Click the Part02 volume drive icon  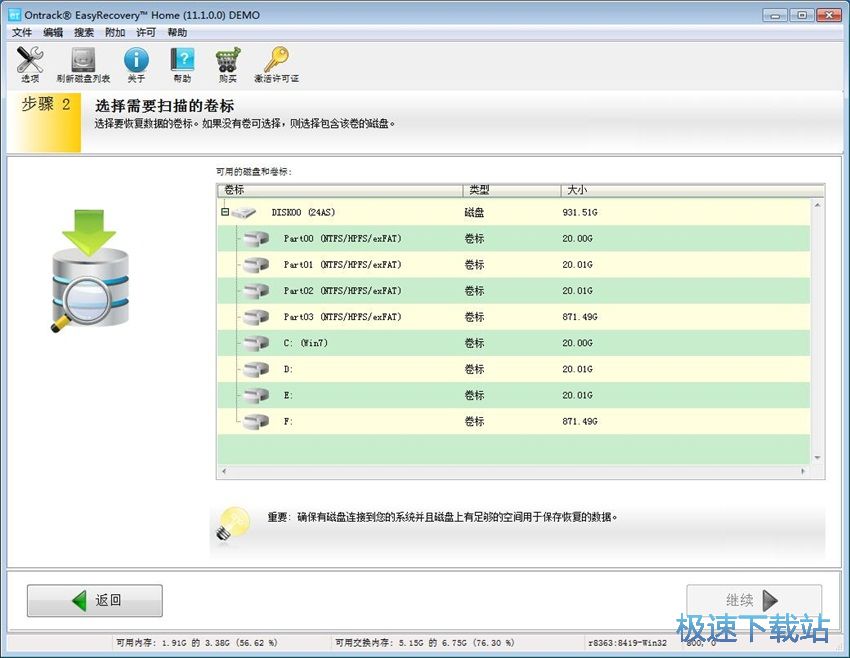[x=256, y=291]
